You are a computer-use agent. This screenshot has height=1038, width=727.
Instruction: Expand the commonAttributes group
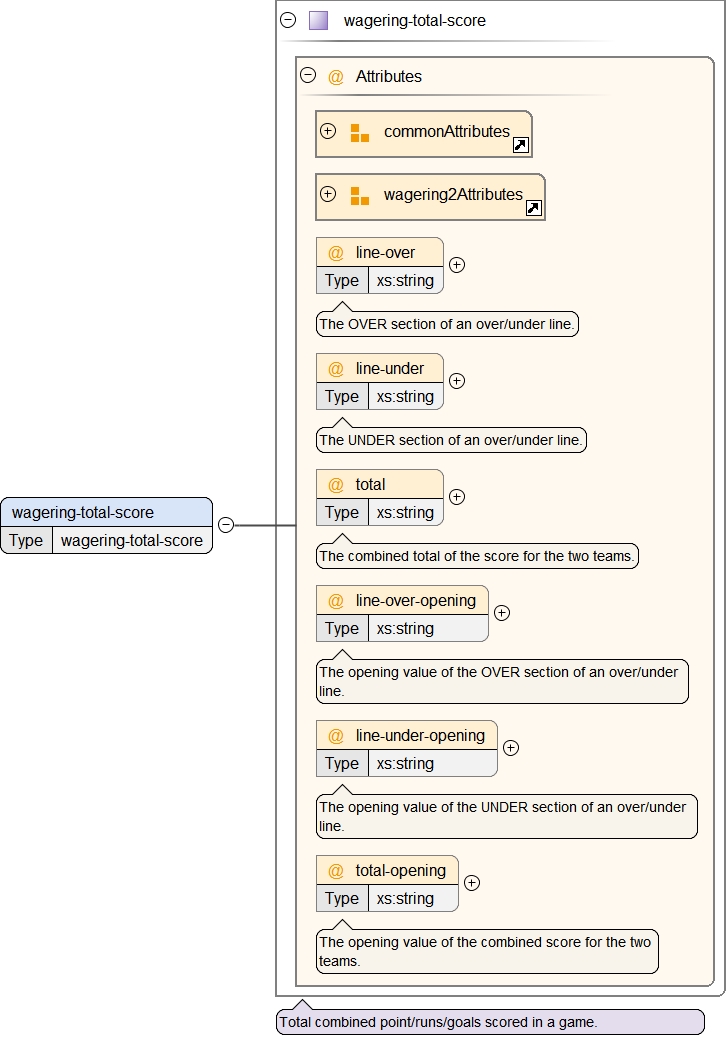(x=328, y=131)
